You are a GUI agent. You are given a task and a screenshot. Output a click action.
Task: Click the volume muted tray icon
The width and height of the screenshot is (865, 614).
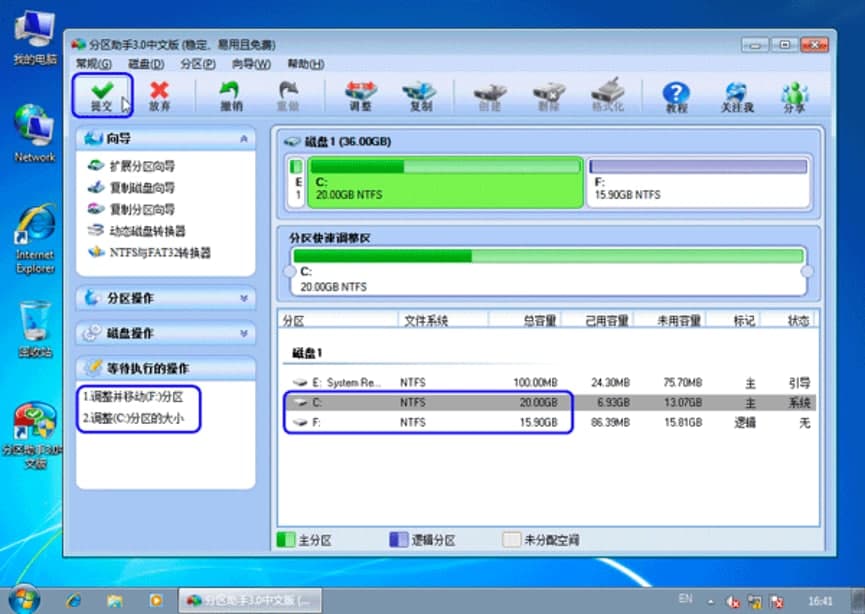pyautogui.click(x=733, y=601)
